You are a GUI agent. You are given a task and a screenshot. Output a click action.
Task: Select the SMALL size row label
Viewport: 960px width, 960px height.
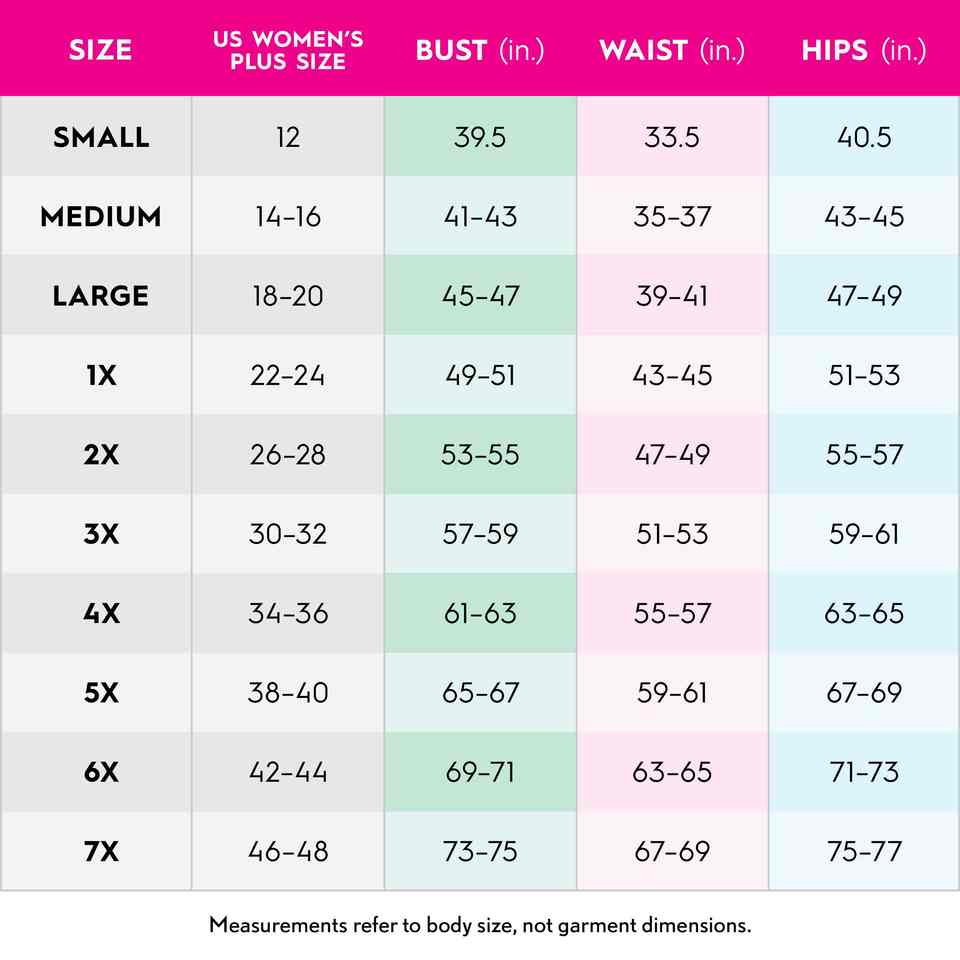100,137
